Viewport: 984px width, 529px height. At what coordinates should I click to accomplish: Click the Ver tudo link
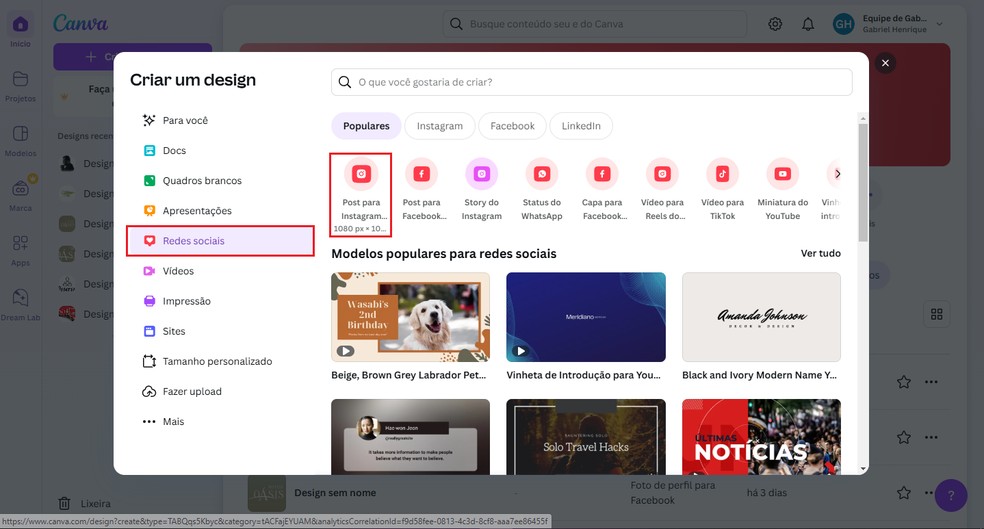(820, 253)
